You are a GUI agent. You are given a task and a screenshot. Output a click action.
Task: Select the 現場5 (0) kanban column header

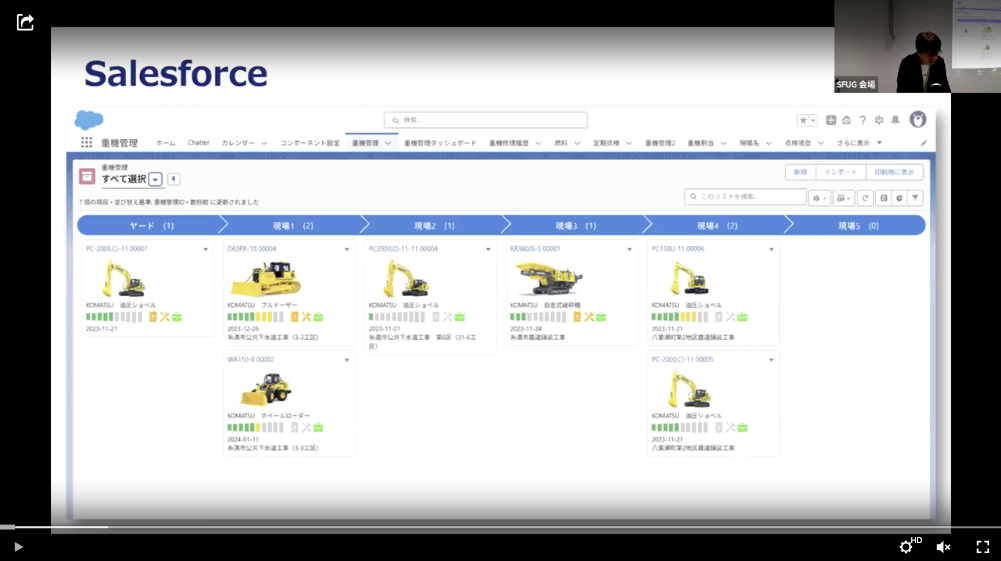[857, 225]
